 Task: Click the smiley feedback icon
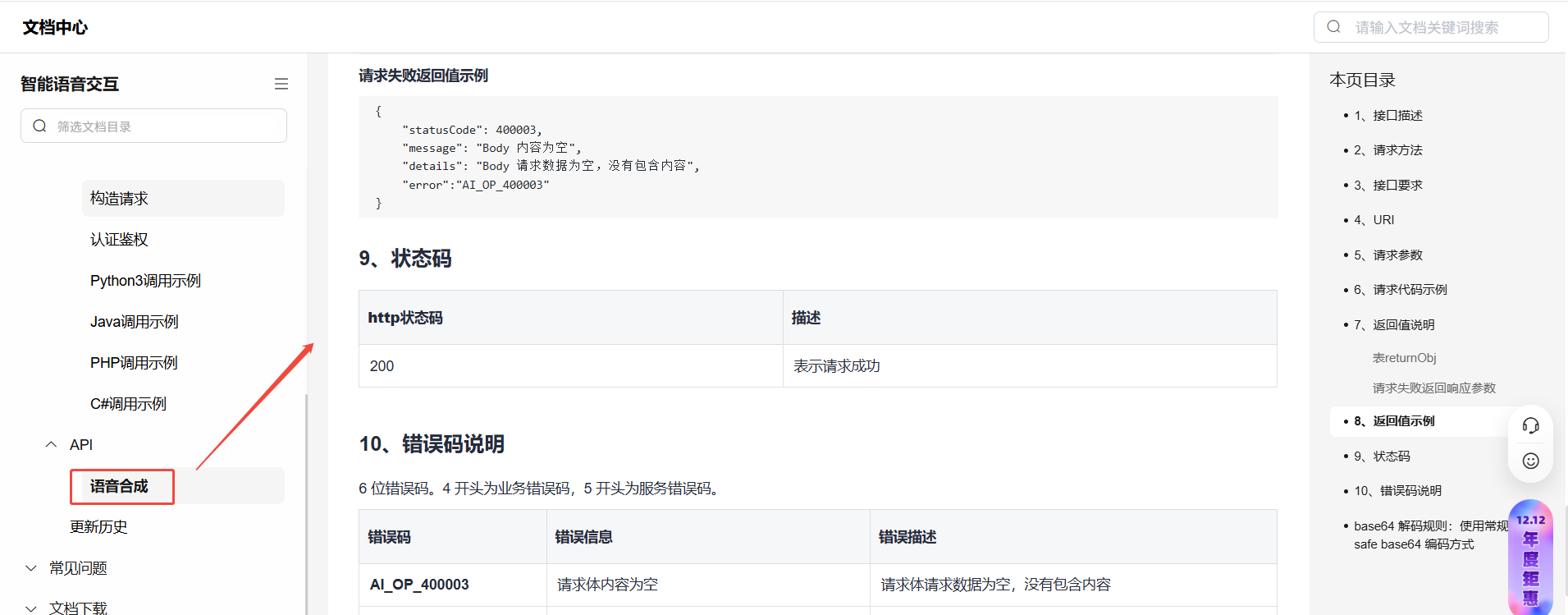[x=1530, y=461]
